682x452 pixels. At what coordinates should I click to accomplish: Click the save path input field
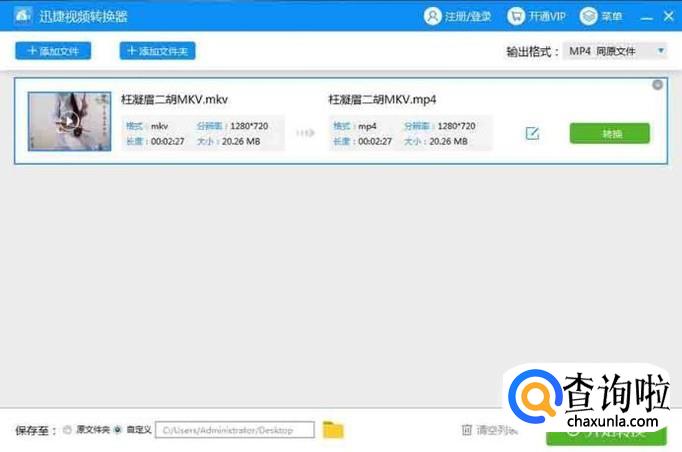[x=234, y=430]
